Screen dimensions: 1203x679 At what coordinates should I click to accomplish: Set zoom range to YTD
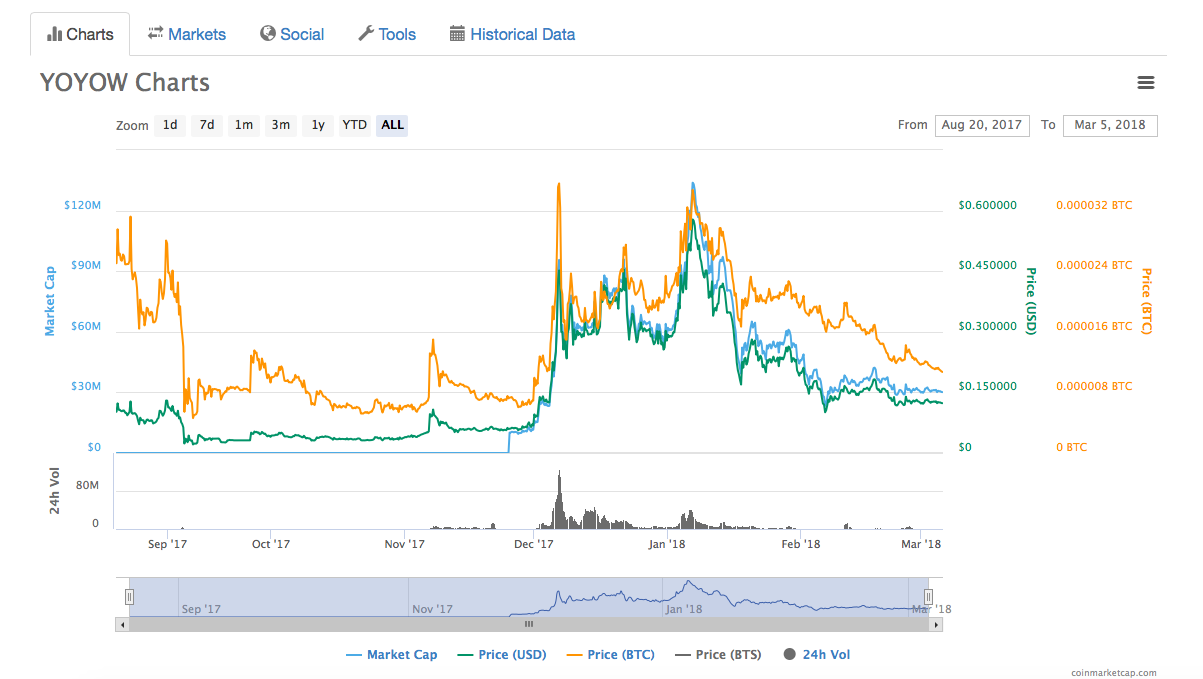tap(354, 125)
